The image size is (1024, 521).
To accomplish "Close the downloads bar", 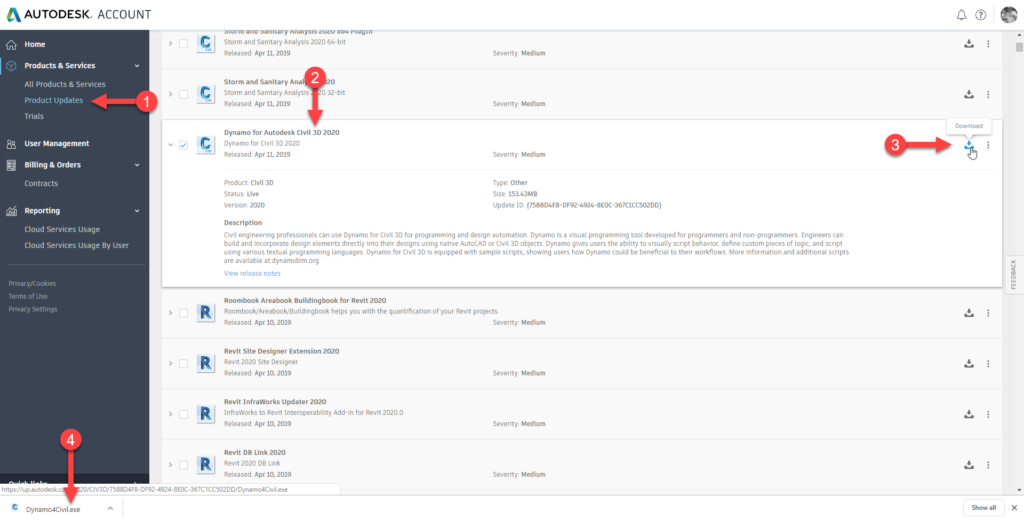I will coord(1014,508).
